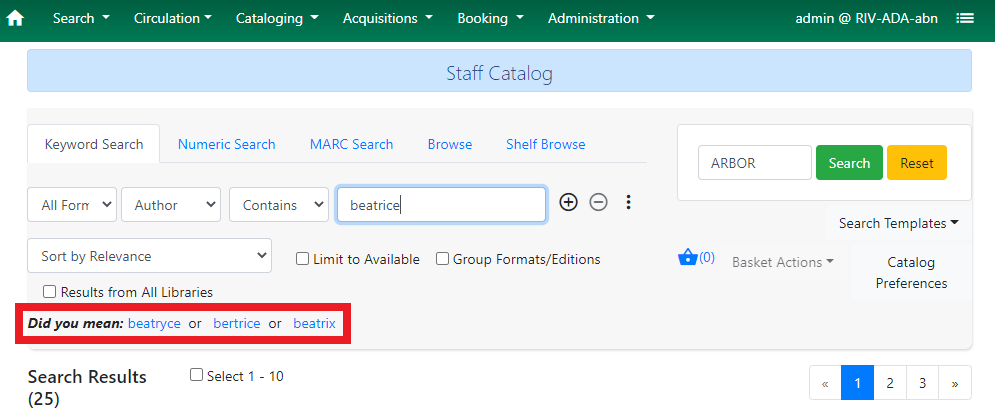
Task: Check Results from All Libraries
Action: (x=49, y=292)
